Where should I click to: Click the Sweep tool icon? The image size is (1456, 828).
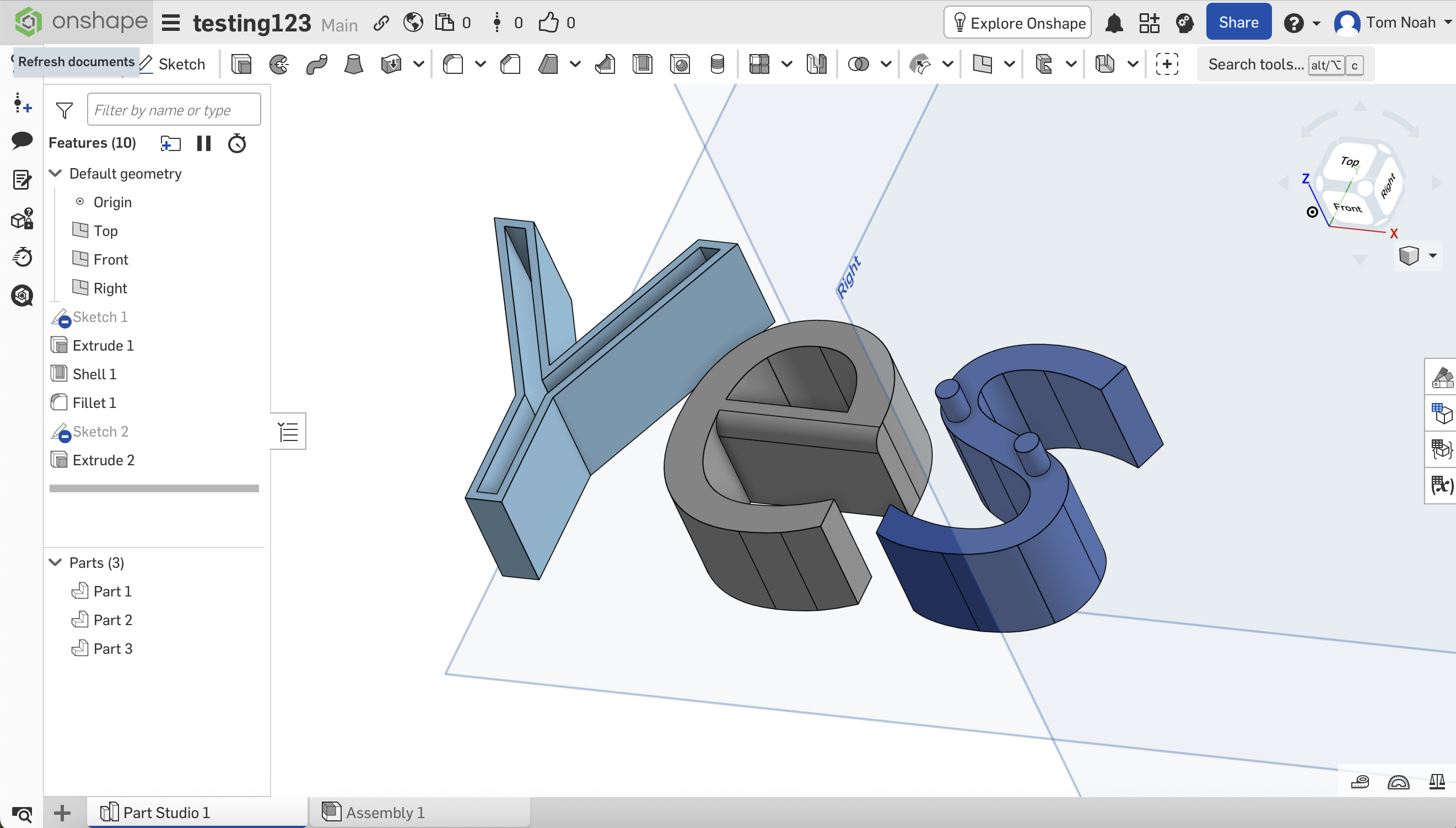click(x=316, y=64)
